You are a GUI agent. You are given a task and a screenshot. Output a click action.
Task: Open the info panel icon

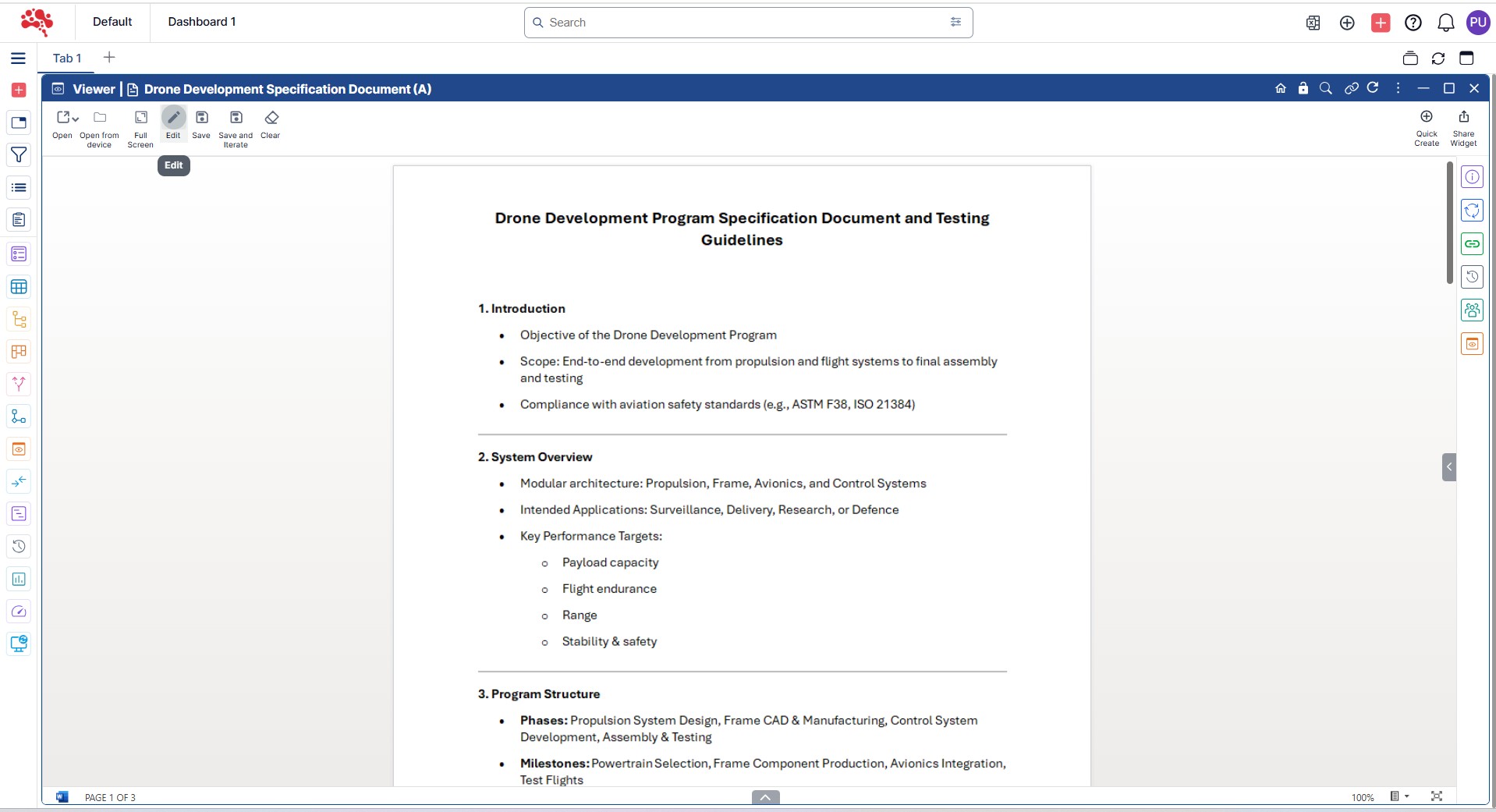[1471, 177]
